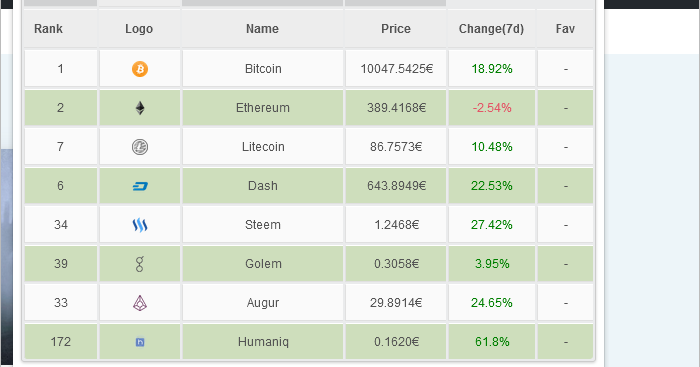Click the blue Dash logo

click(x=140, y=186)
